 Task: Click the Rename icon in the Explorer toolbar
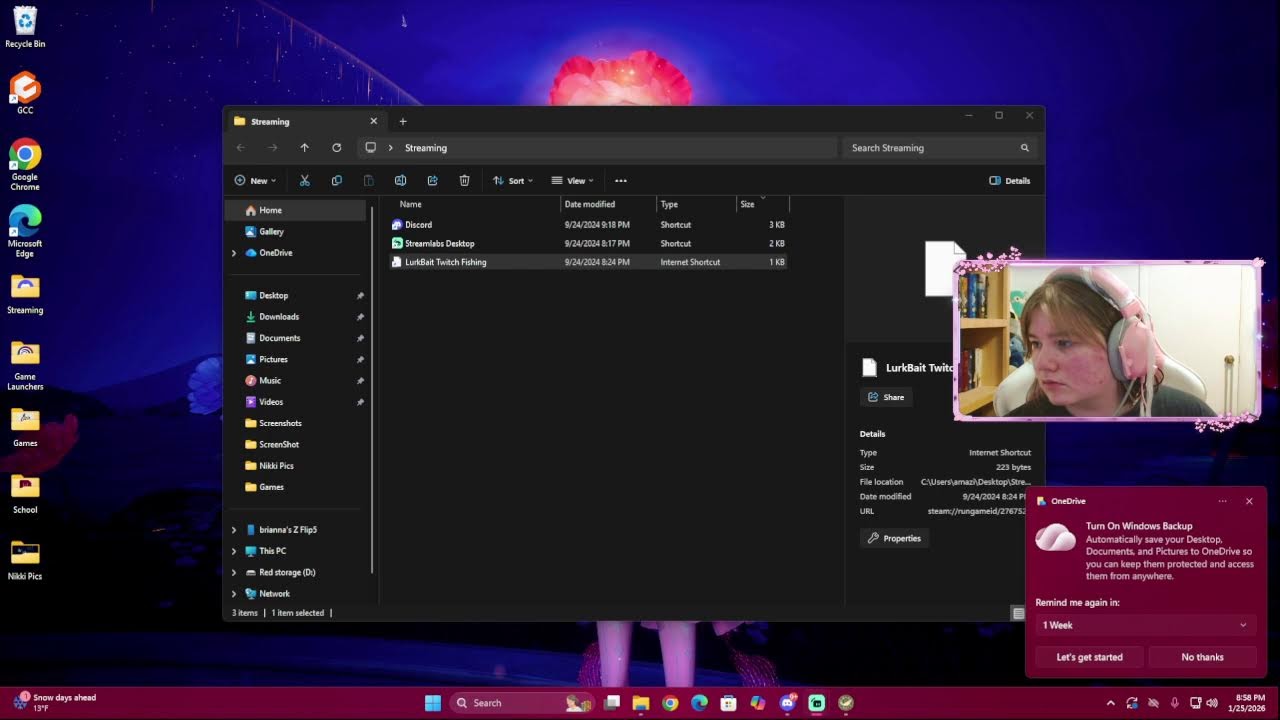pos(400,181)
